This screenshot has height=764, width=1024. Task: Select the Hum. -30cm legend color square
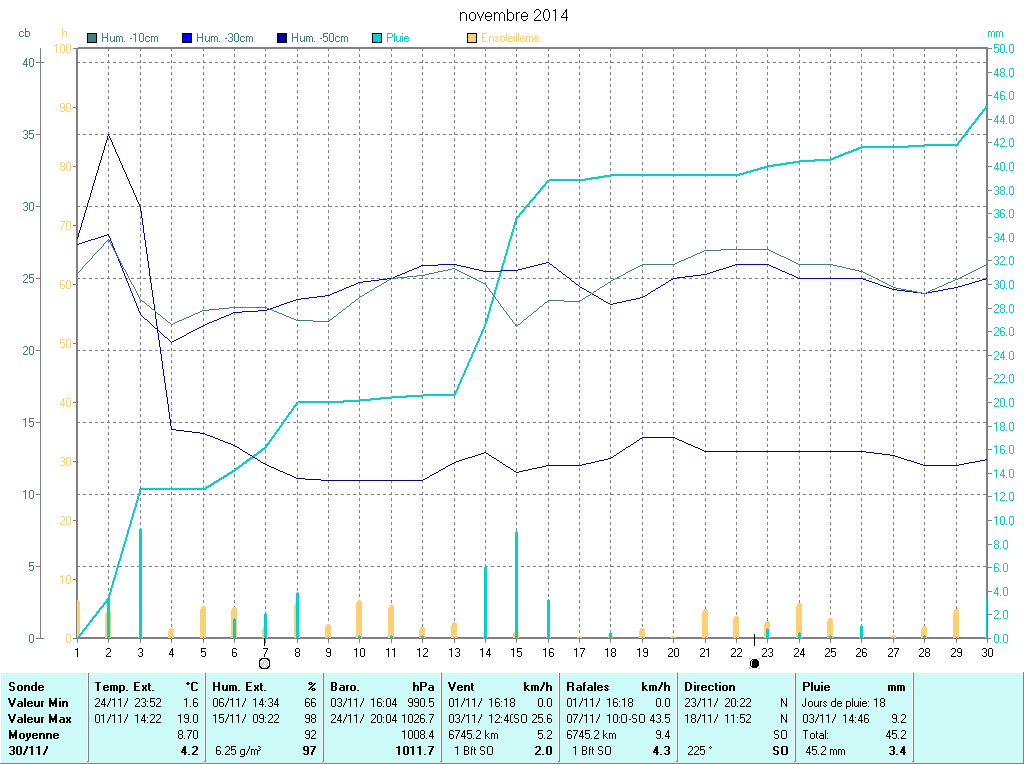(x=187, y=38)
